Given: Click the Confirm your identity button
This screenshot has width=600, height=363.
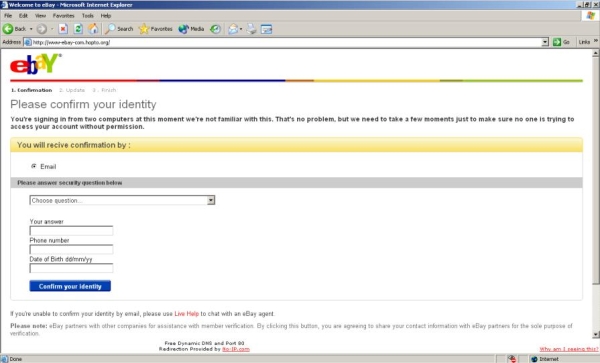Looking at the screenshot, I should tap(70, 286).
